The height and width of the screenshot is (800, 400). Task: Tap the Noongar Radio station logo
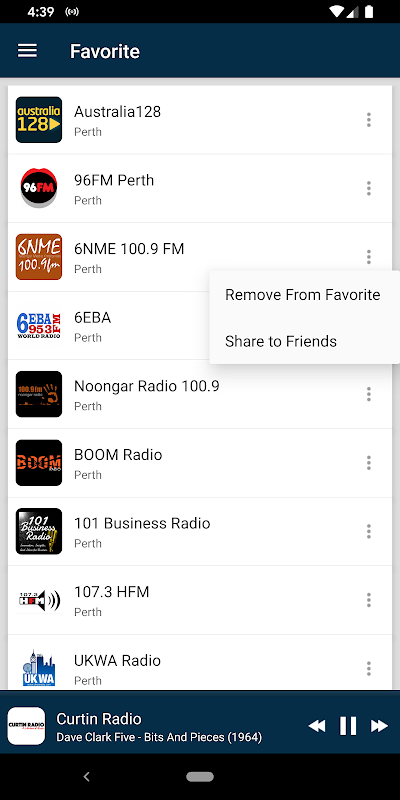(x=39, y=394)
